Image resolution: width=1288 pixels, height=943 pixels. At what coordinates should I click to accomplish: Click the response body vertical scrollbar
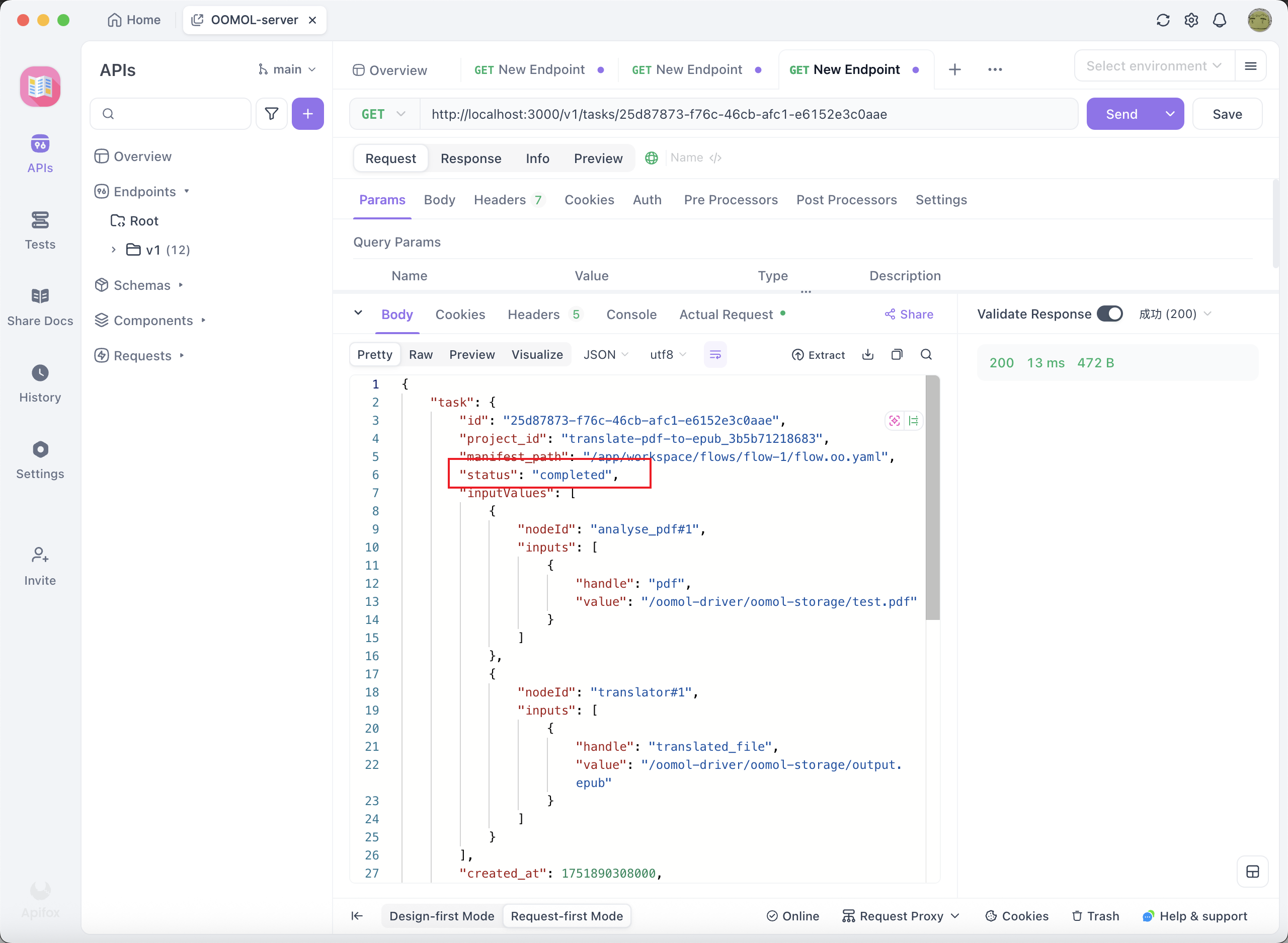click(x=932, y=497)
